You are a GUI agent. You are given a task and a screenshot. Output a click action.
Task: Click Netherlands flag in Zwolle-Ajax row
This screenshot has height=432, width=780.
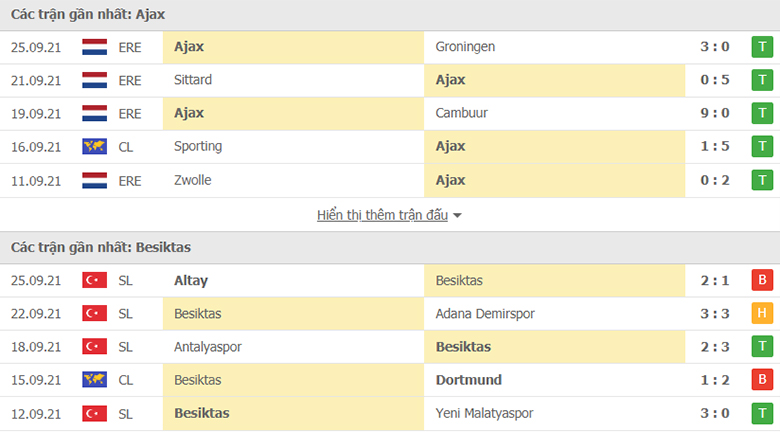(x=95, y=181)
